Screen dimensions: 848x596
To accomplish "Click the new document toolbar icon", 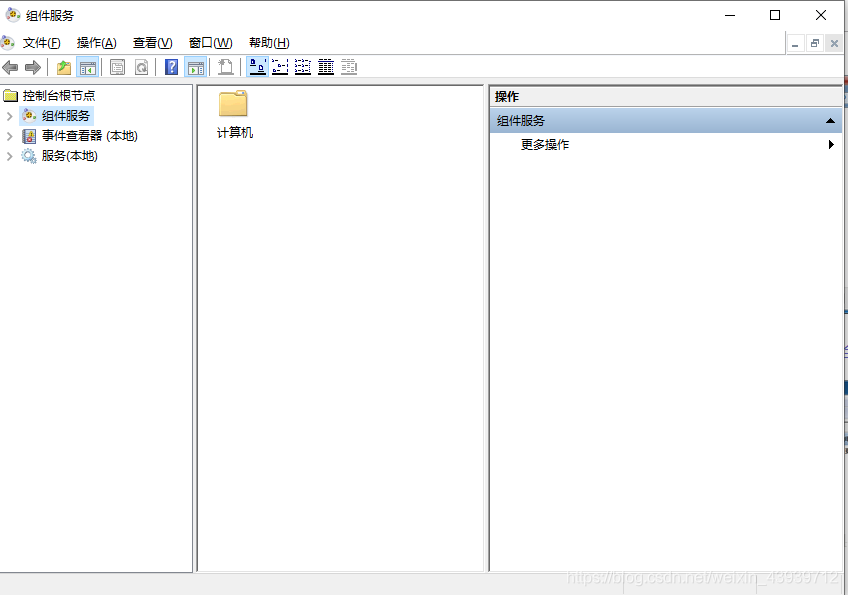I will pyautogui.click(x=226, y=68).
